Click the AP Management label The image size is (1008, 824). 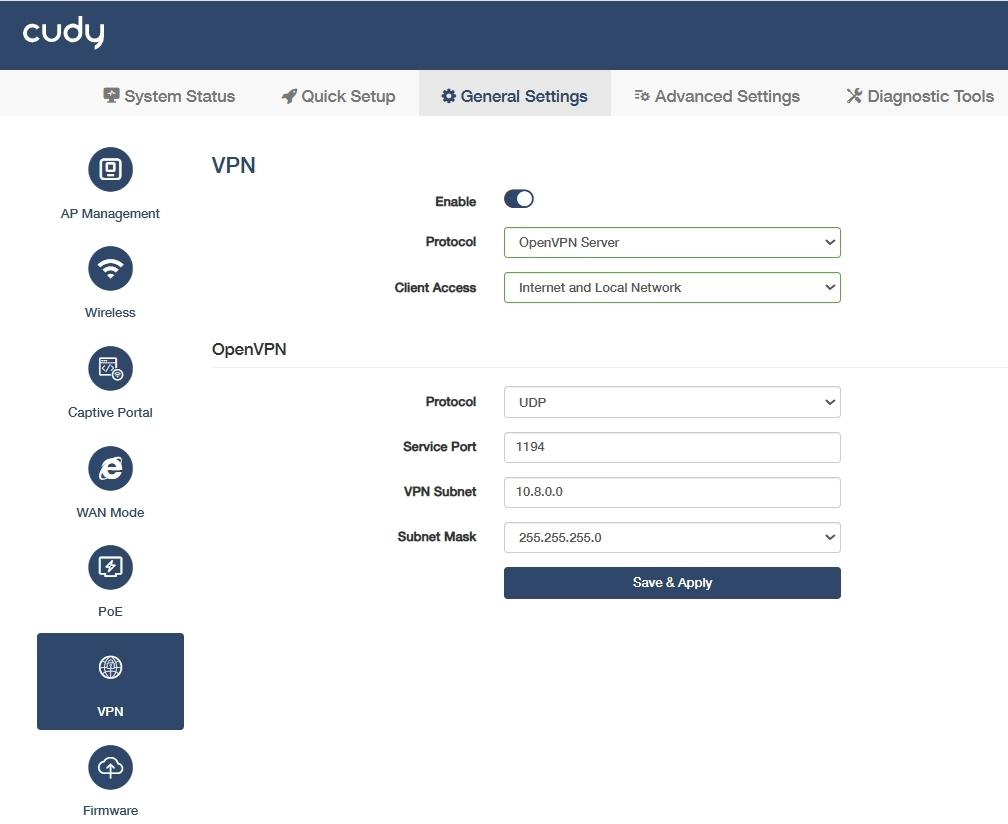[x=110, y=213]
